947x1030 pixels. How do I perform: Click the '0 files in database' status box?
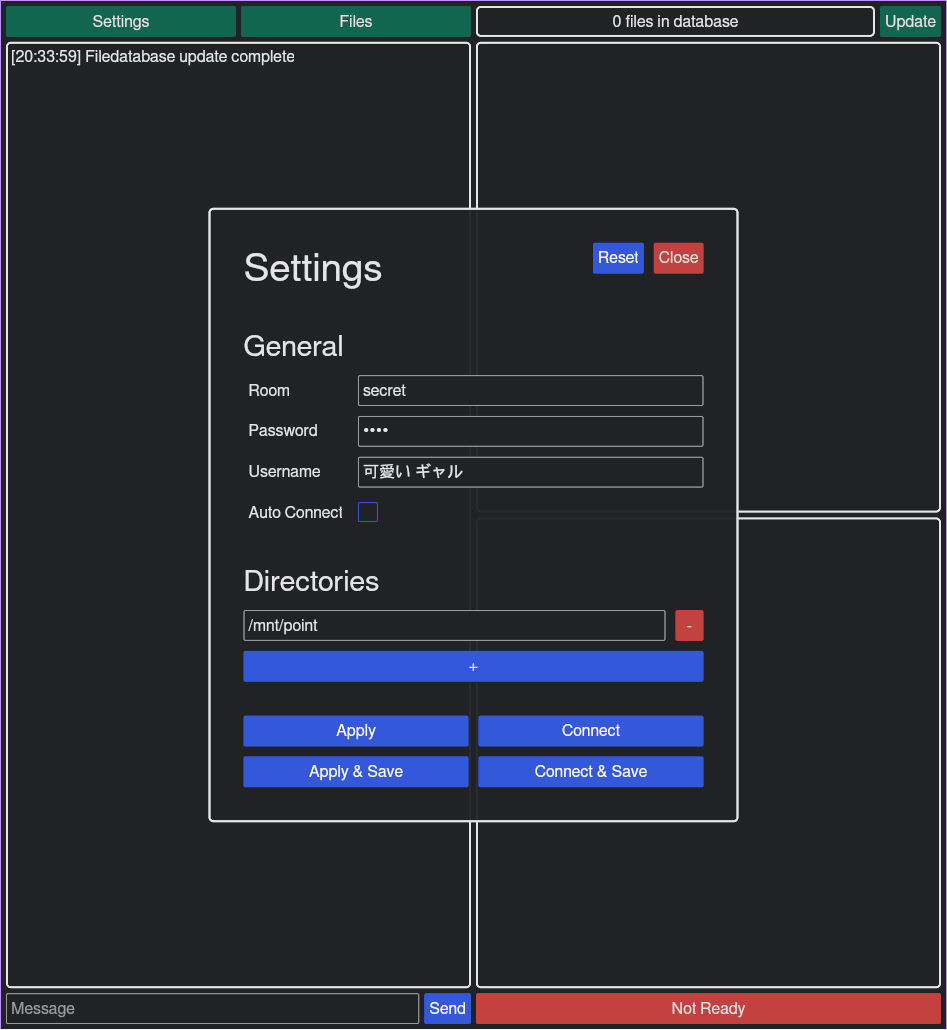[x=675, y=22]
